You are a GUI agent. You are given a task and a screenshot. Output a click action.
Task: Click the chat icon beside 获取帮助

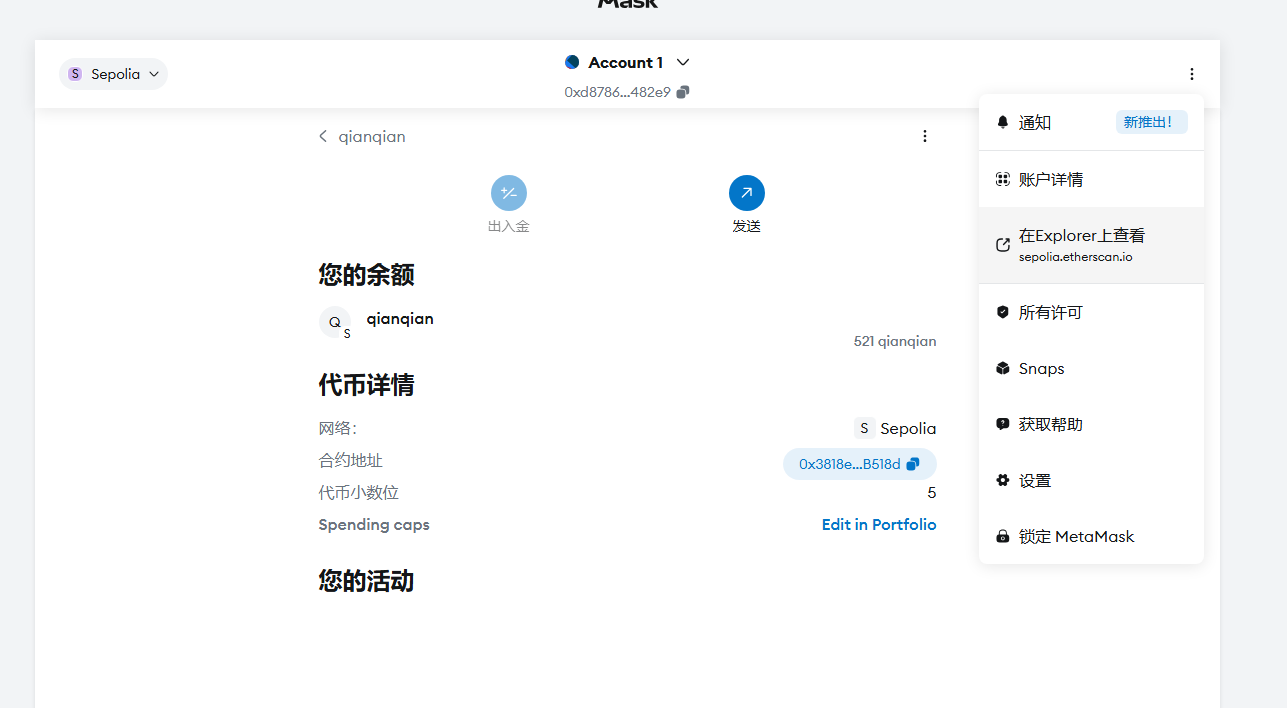point(1003,425)
